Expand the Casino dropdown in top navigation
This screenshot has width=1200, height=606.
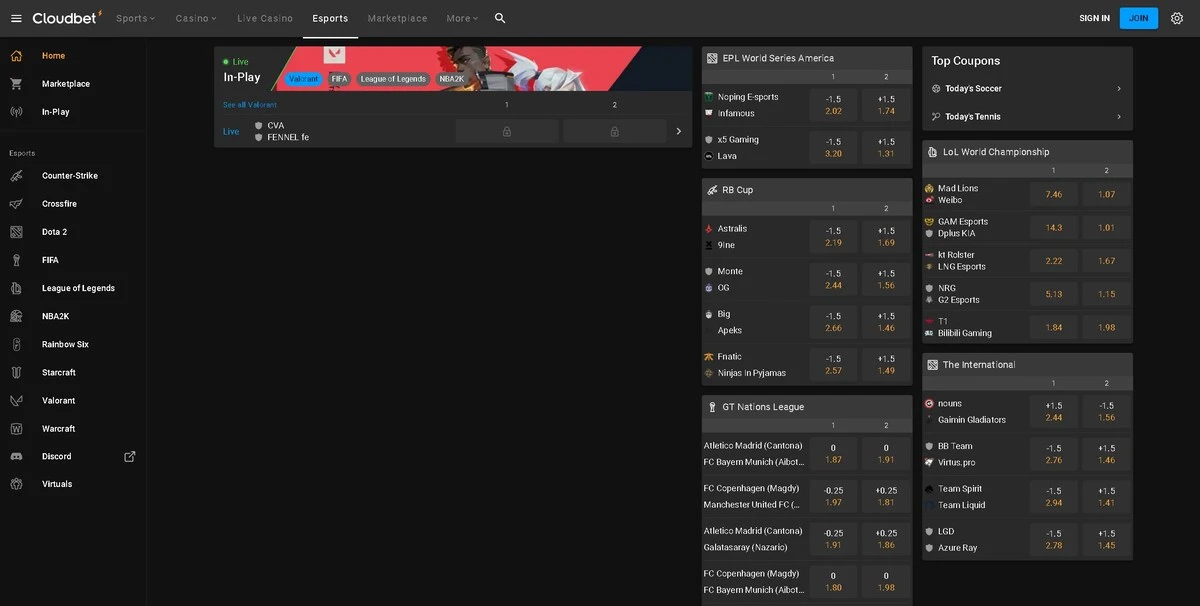pos(196,18)
